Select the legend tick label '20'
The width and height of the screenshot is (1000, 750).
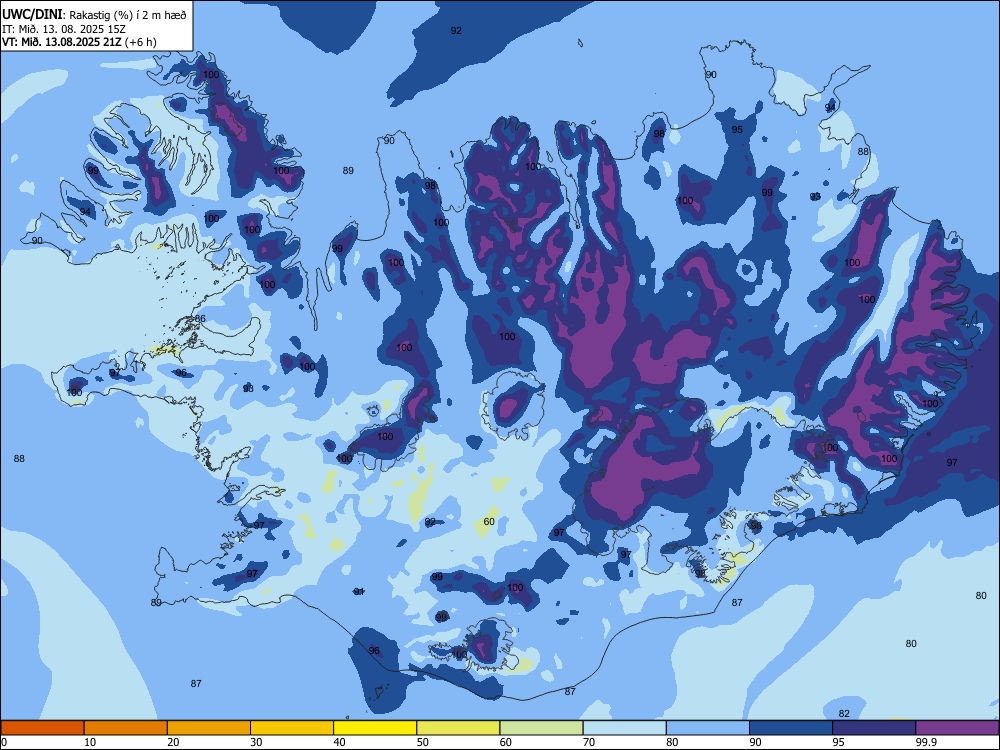pyautogui.click(x=173, y=742)
